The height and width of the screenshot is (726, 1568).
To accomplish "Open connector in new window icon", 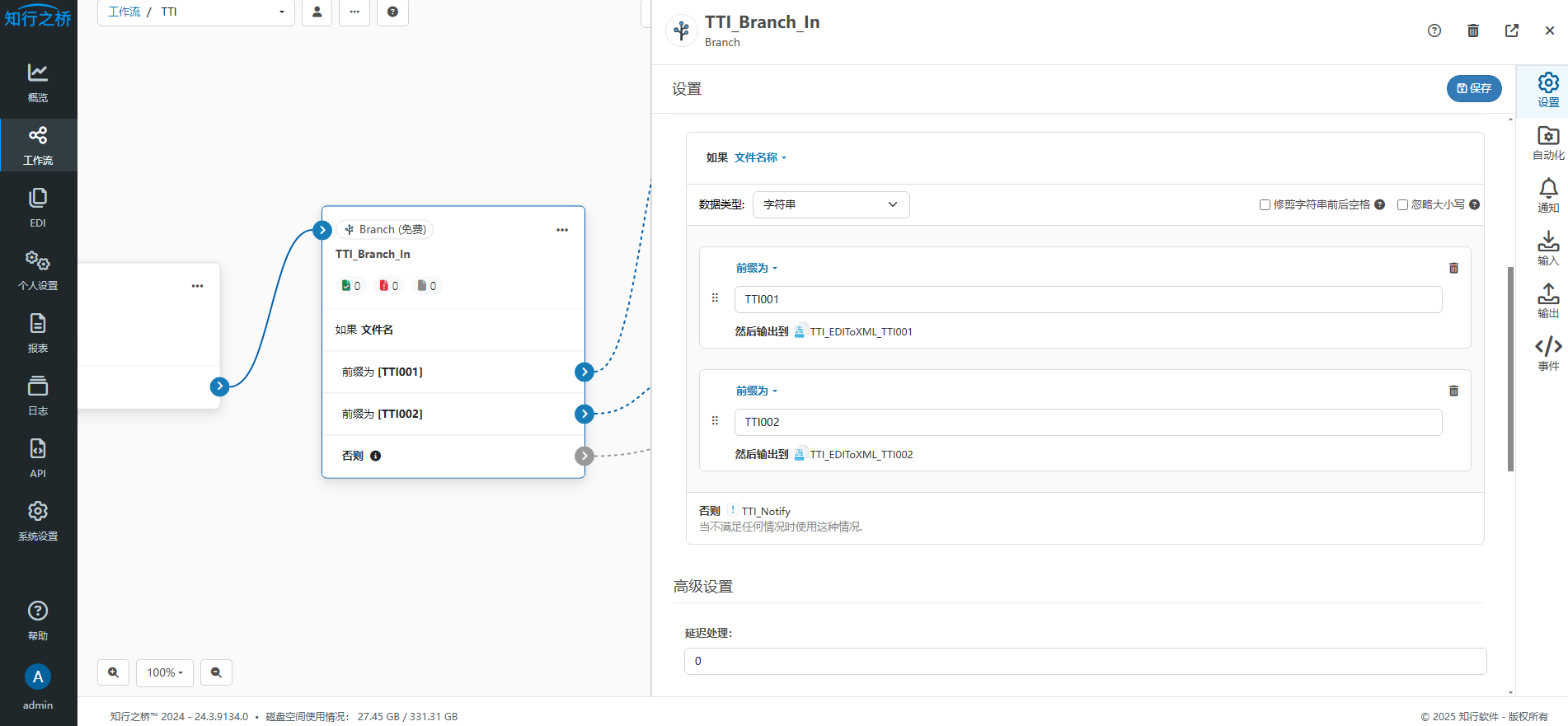I will pos(1511,30).
